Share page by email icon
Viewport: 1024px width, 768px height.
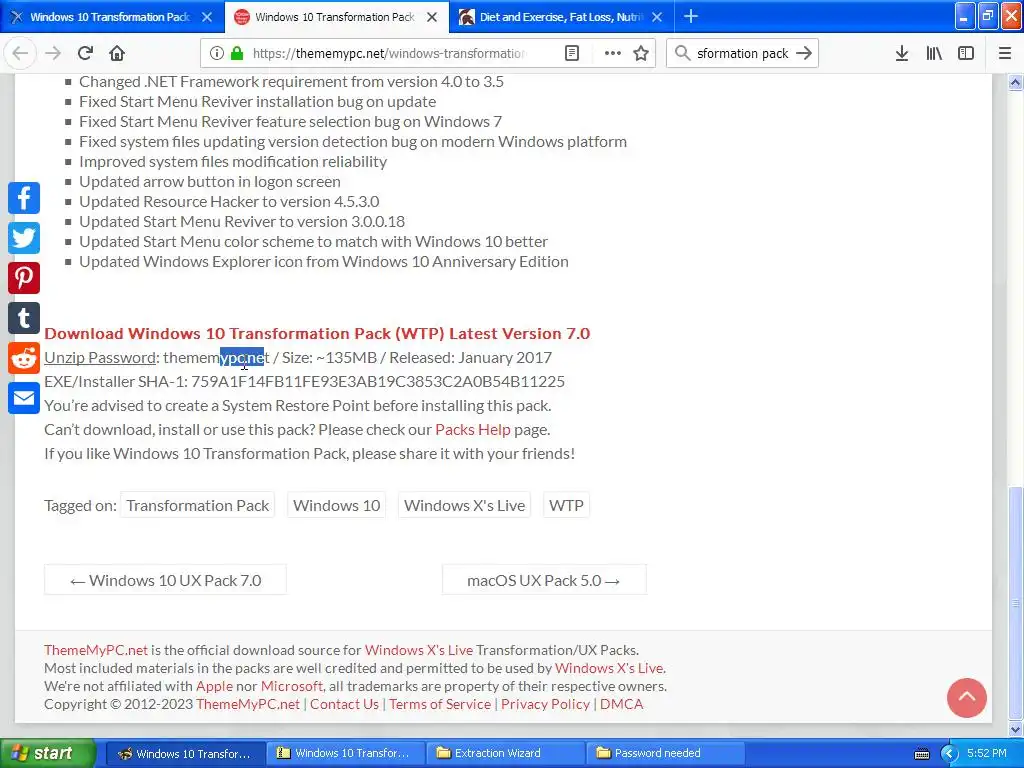[x=24, y=398]
